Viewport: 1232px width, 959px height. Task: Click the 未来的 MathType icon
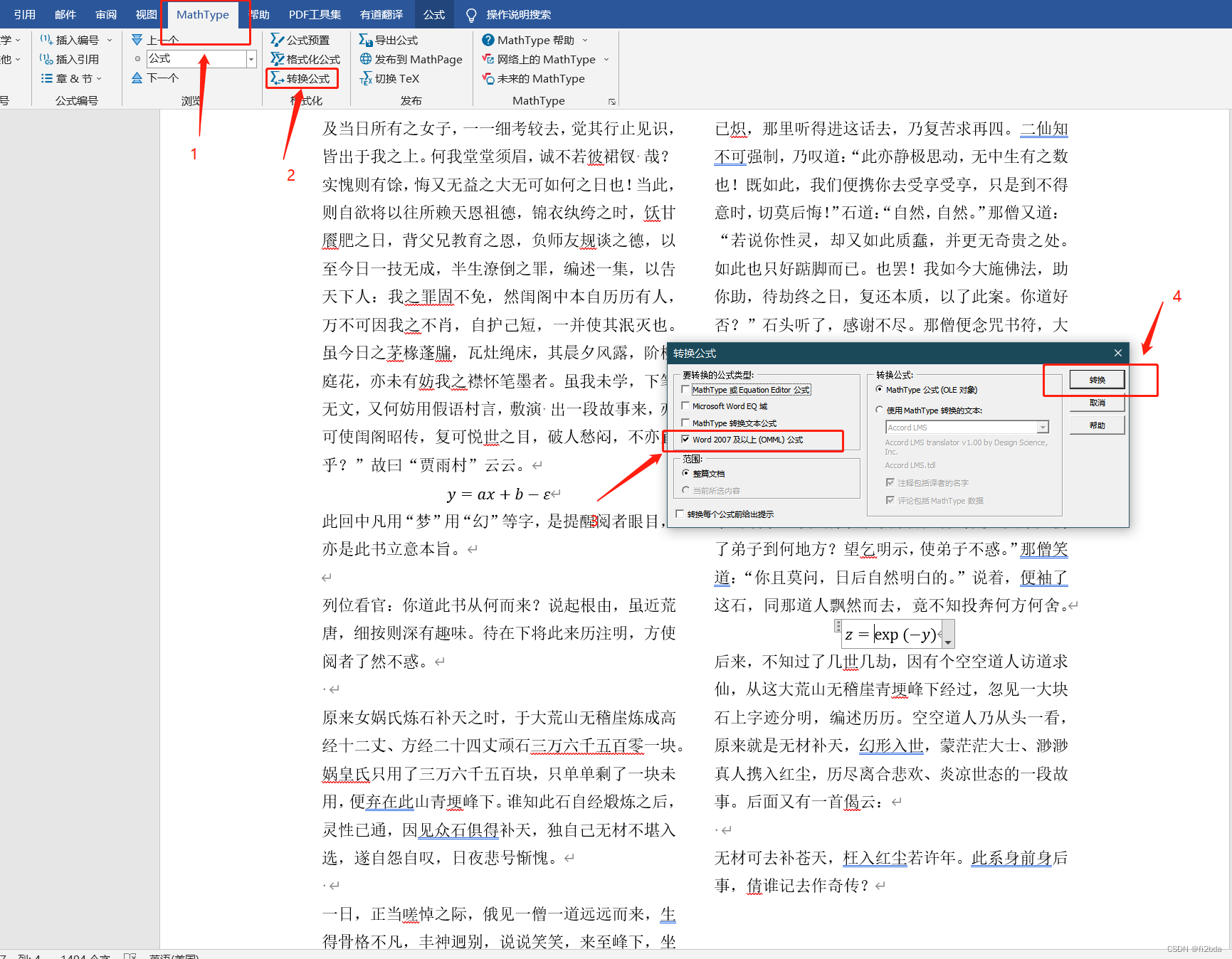488,78
